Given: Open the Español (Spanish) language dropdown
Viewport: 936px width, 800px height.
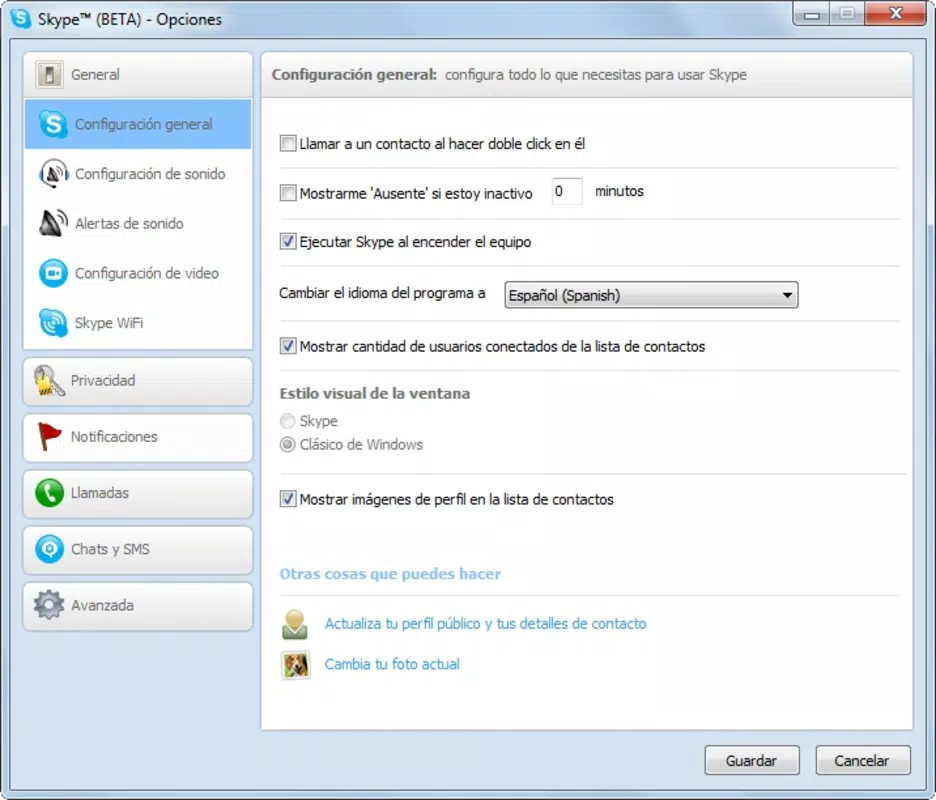Looking at the screenshot, I should pyautogui.click(x=651, y=295).
